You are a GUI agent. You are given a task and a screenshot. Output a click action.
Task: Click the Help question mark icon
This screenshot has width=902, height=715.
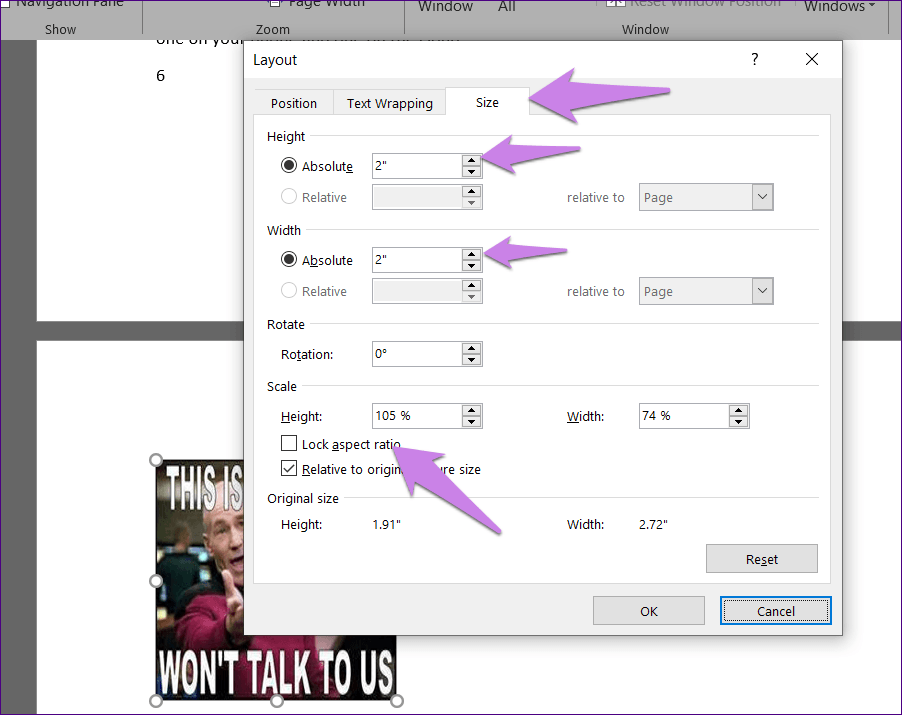click(755, 60)
